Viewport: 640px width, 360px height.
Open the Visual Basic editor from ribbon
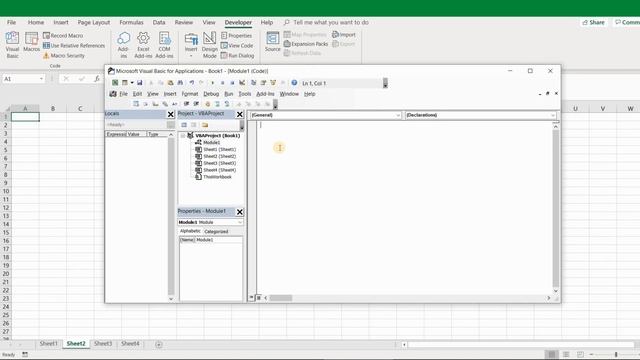click(12, 45)
